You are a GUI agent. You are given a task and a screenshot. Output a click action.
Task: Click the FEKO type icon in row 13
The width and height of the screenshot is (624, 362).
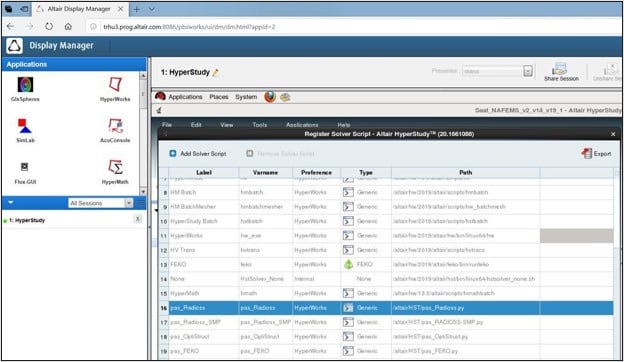(x=348, y=265)
